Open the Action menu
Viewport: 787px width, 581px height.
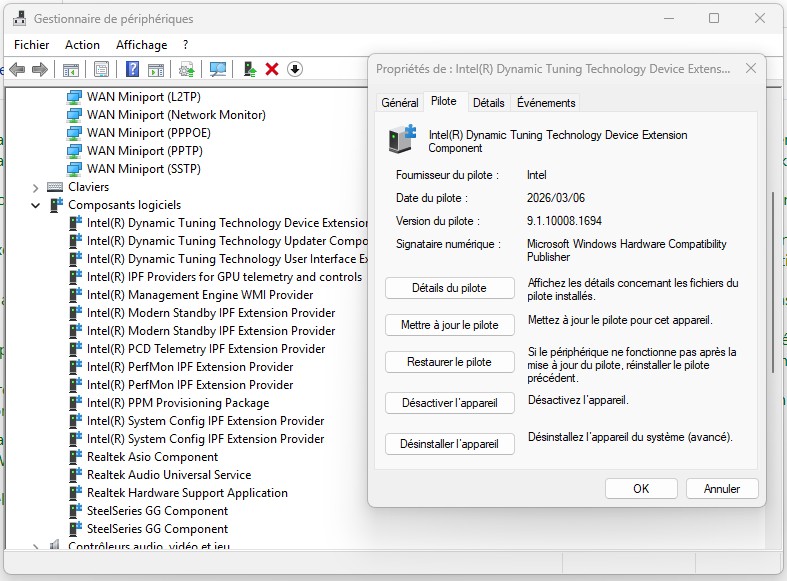pos(82,45)
